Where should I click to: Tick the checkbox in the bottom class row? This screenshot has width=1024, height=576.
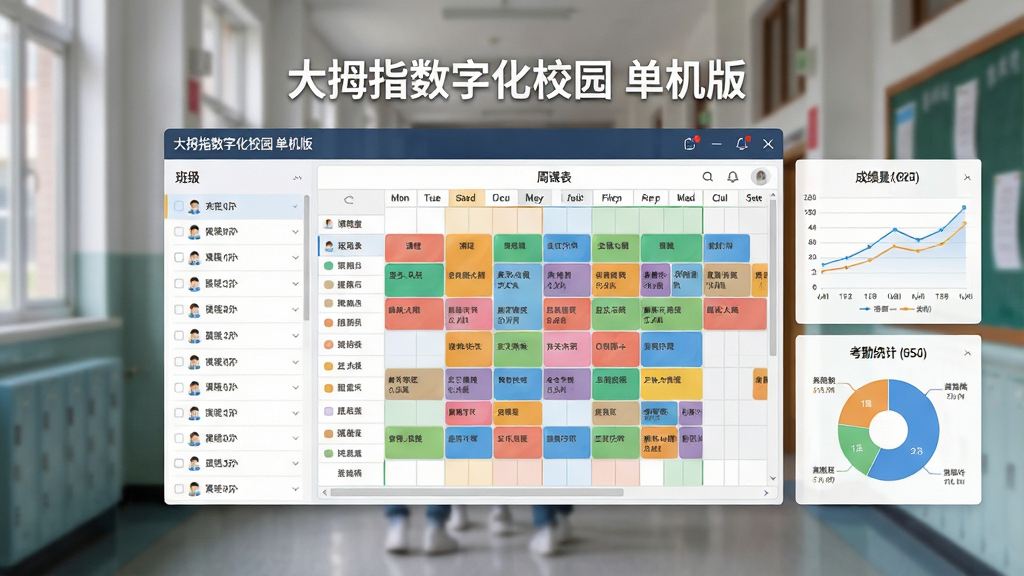178,488
